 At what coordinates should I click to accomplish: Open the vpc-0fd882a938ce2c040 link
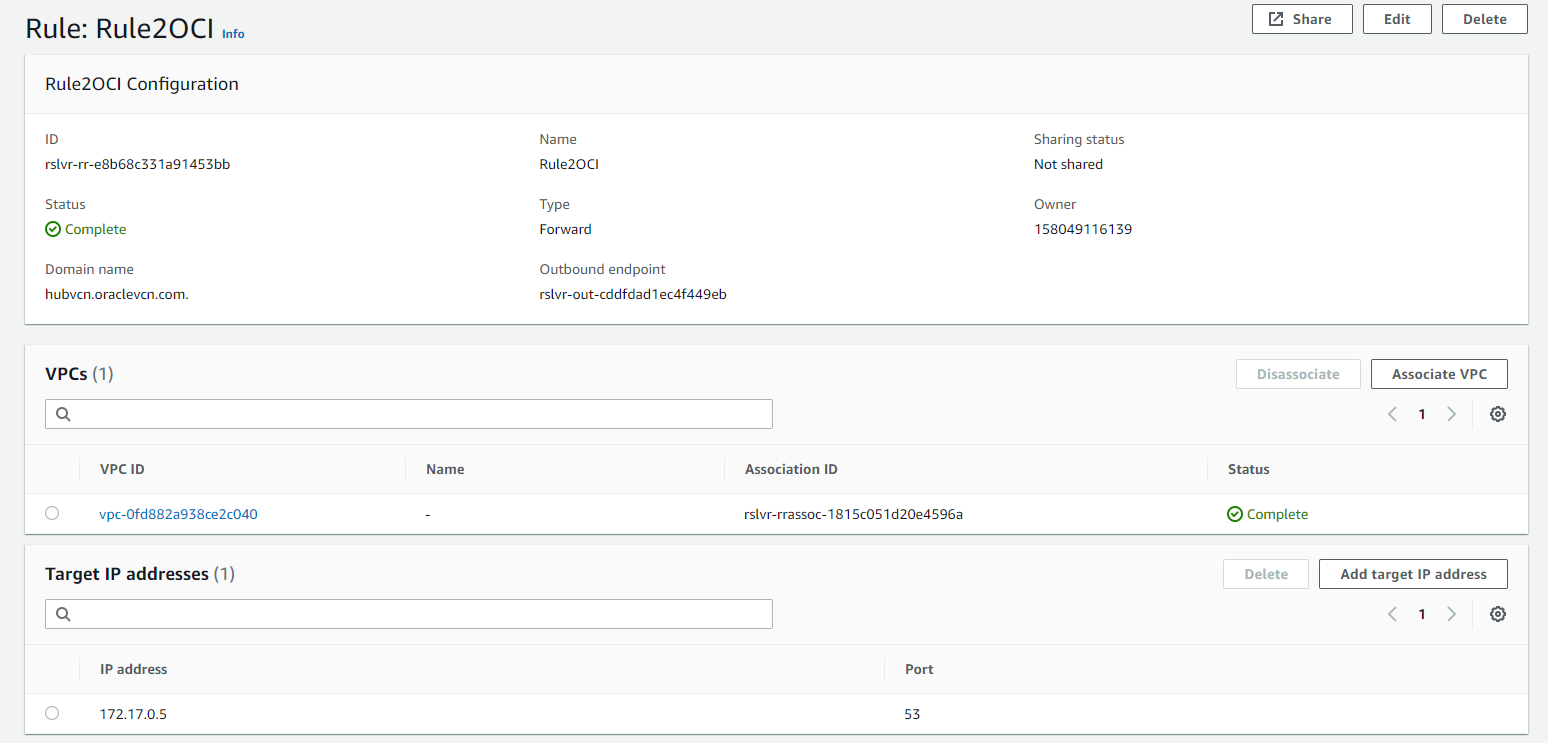(178, 514)
